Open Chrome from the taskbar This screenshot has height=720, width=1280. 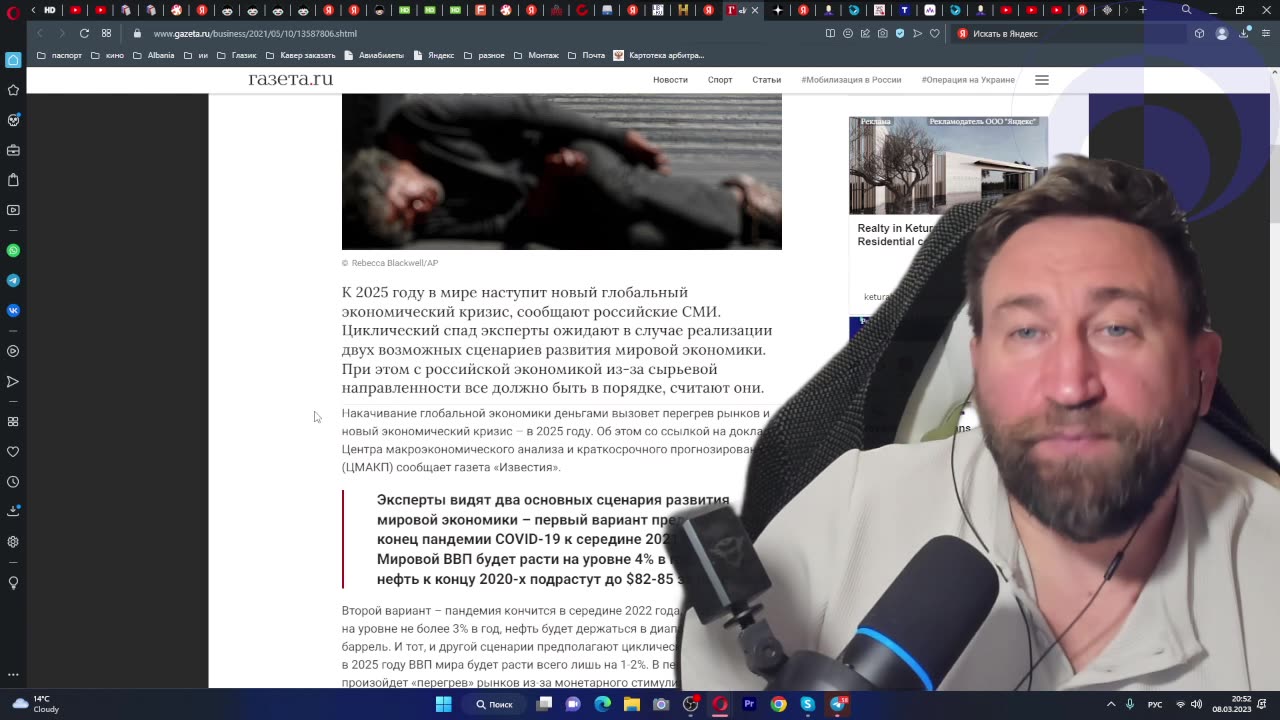pos(778,704)
